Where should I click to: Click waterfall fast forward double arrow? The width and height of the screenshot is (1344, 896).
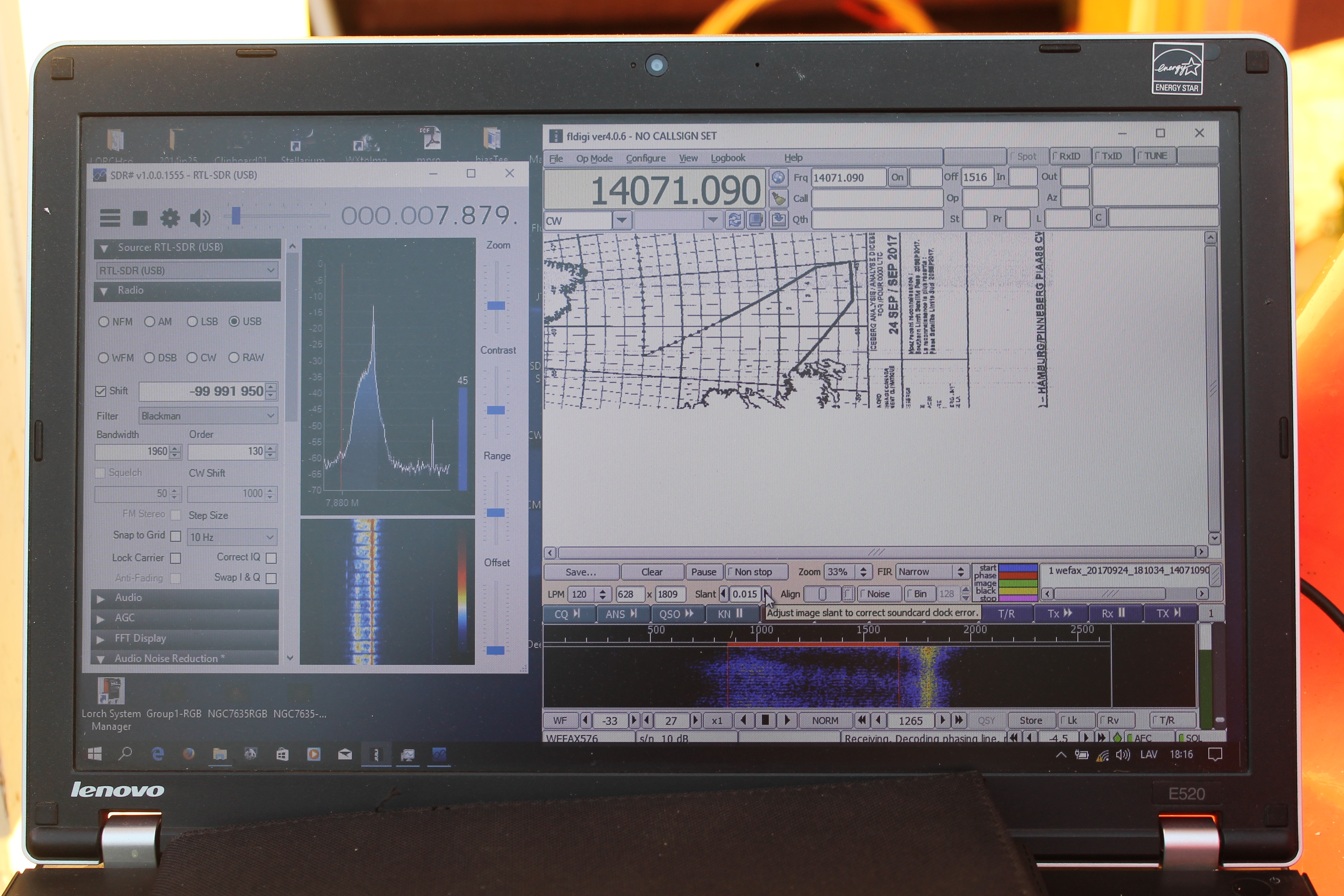(x=959, y=720)
